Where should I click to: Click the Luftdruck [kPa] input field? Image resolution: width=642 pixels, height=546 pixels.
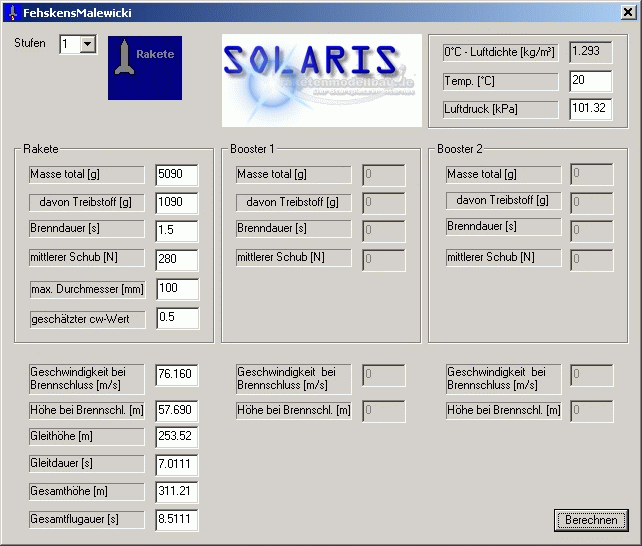pos(590,109)
